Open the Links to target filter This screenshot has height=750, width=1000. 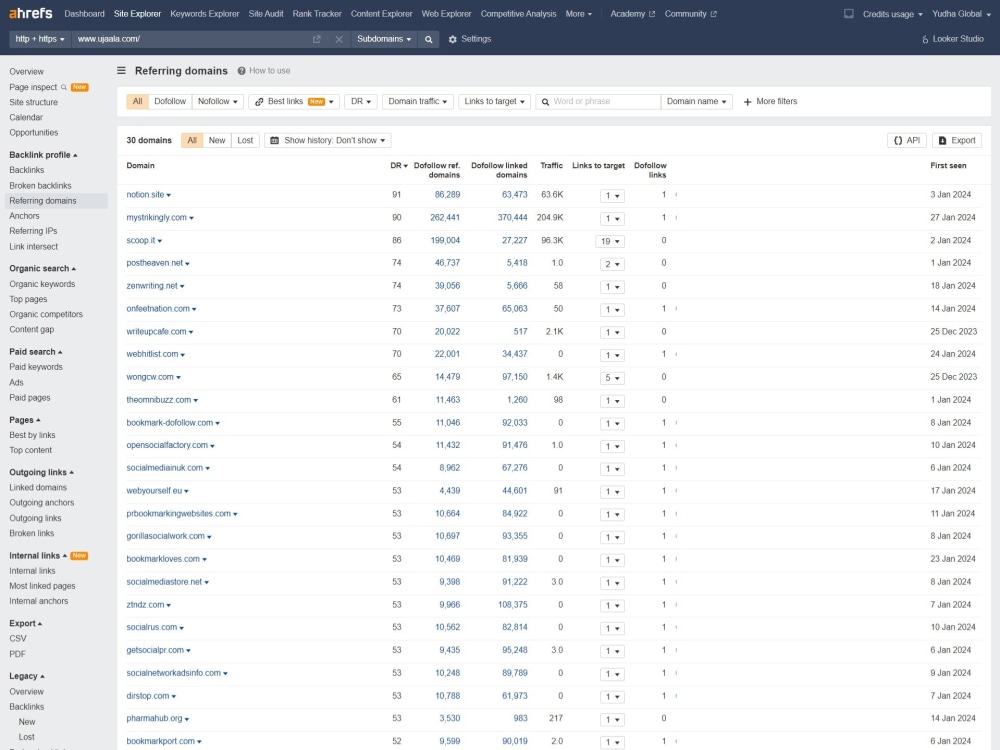[x=494, y=101]
